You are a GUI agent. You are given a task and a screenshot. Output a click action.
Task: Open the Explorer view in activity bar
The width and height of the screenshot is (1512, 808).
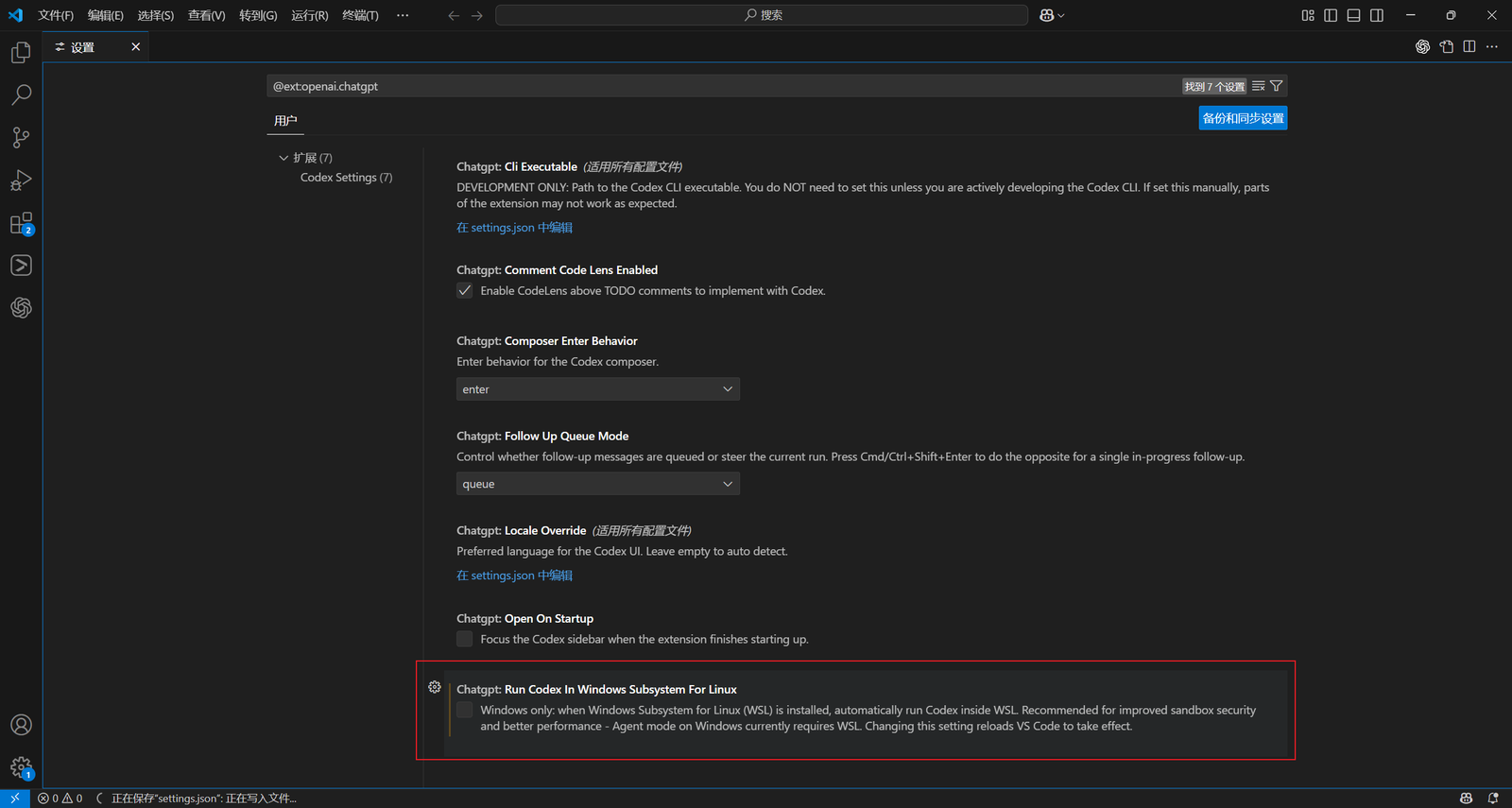click(21, 52)
